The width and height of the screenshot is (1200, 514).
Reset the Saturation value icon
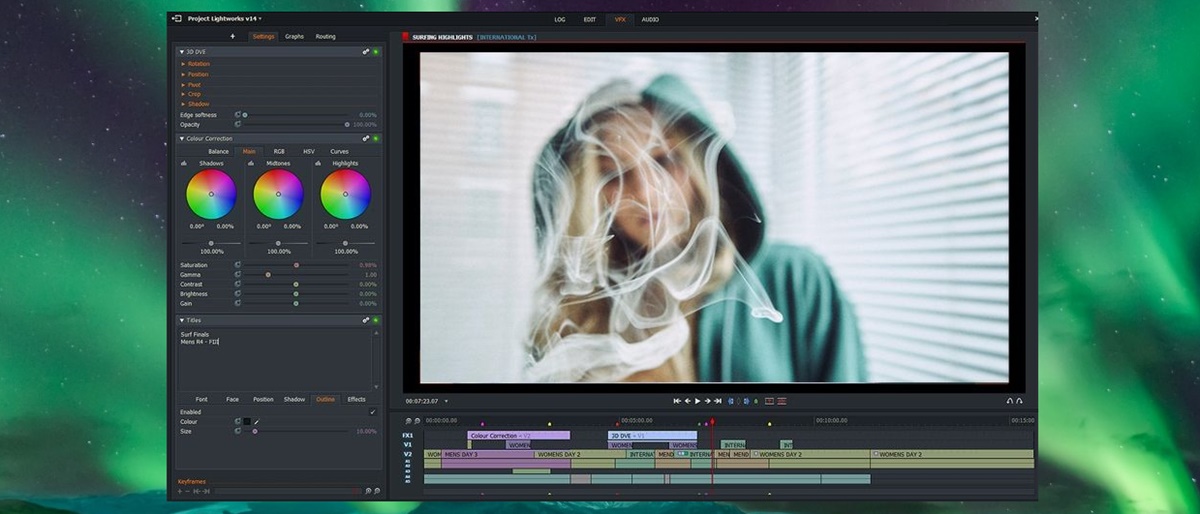[237, 265]
